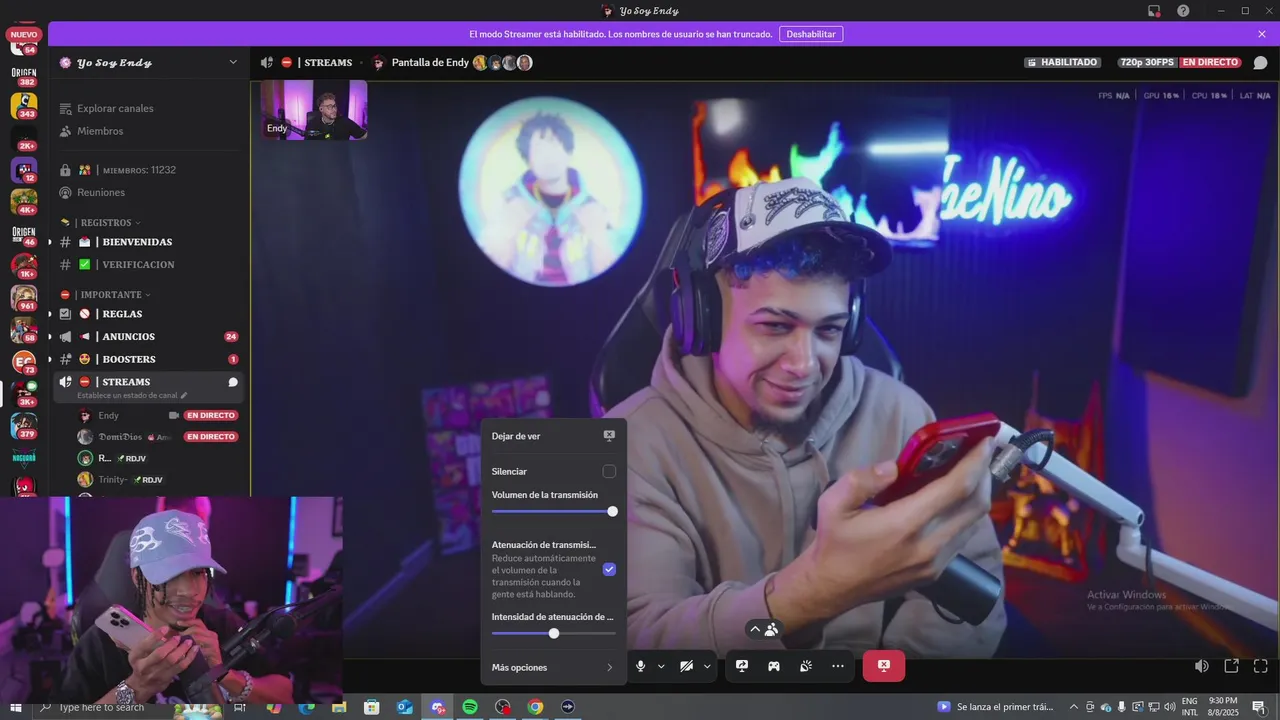Start an activity with the game controller icon
Screen dimensions: 1280x720
click(774, 666)
